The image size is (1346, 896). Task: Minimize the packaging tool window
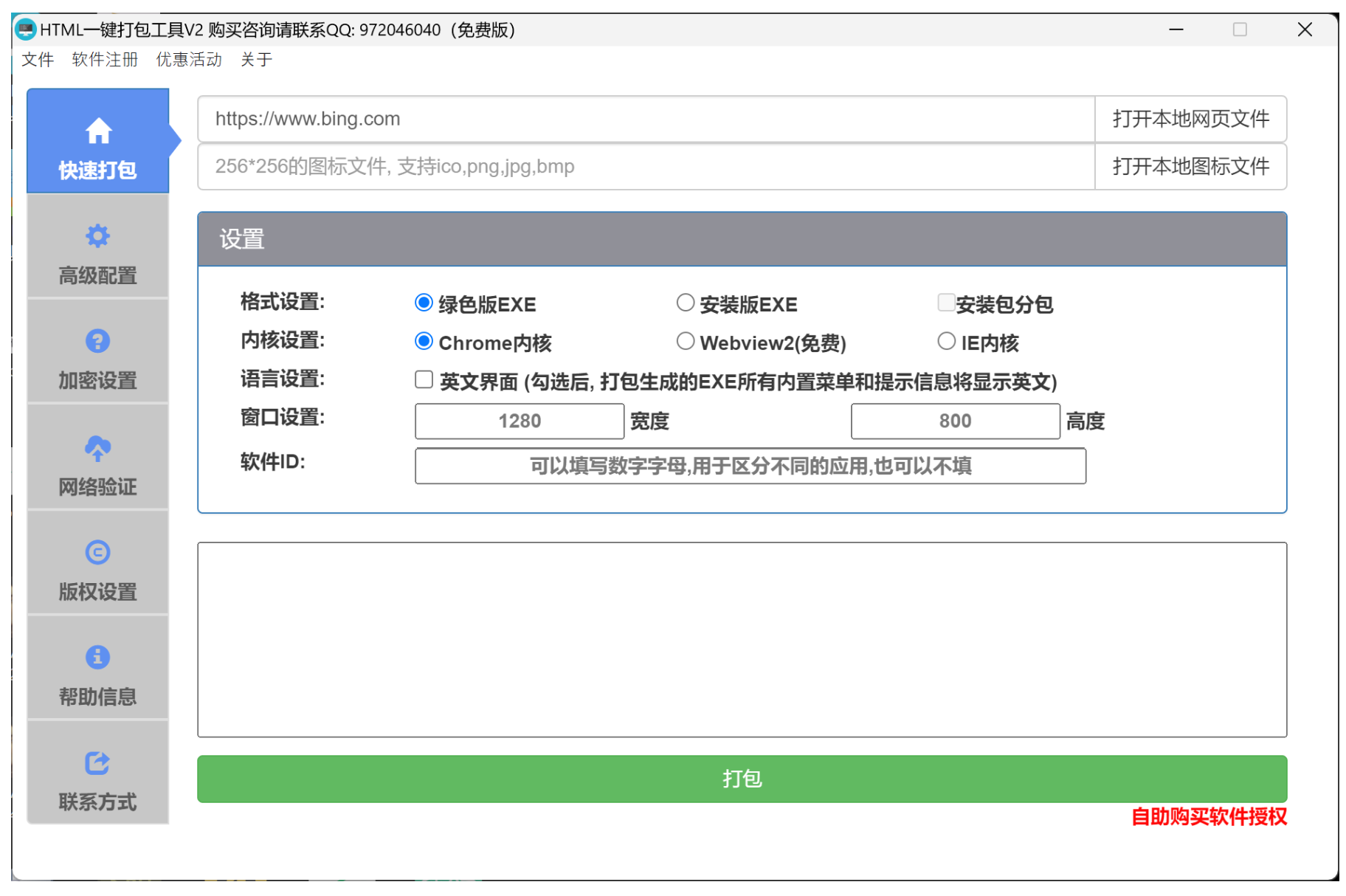coord(1176,30)
